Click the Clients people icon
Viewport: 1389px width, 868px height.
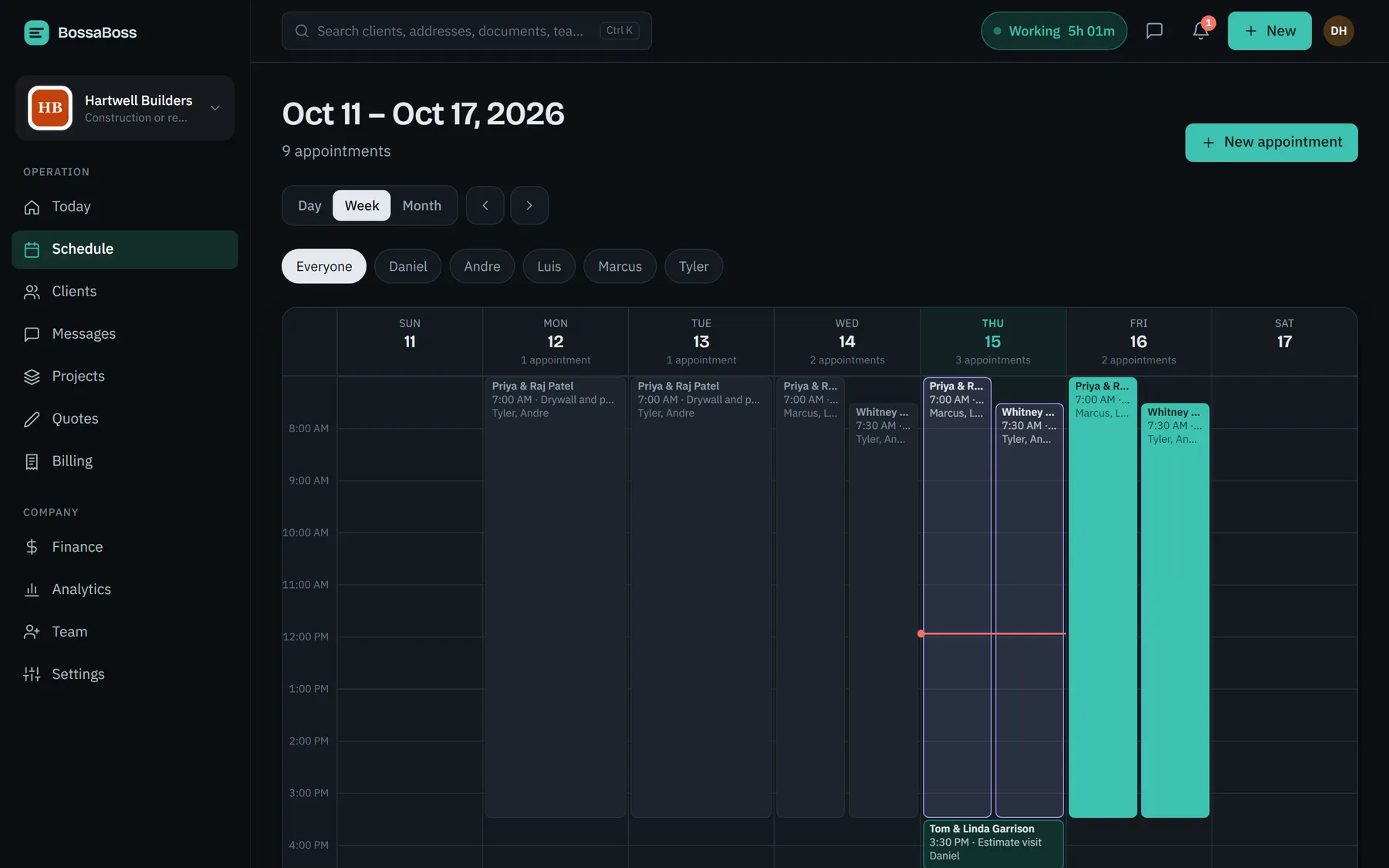pyautogui.click(x=32, y=292)
